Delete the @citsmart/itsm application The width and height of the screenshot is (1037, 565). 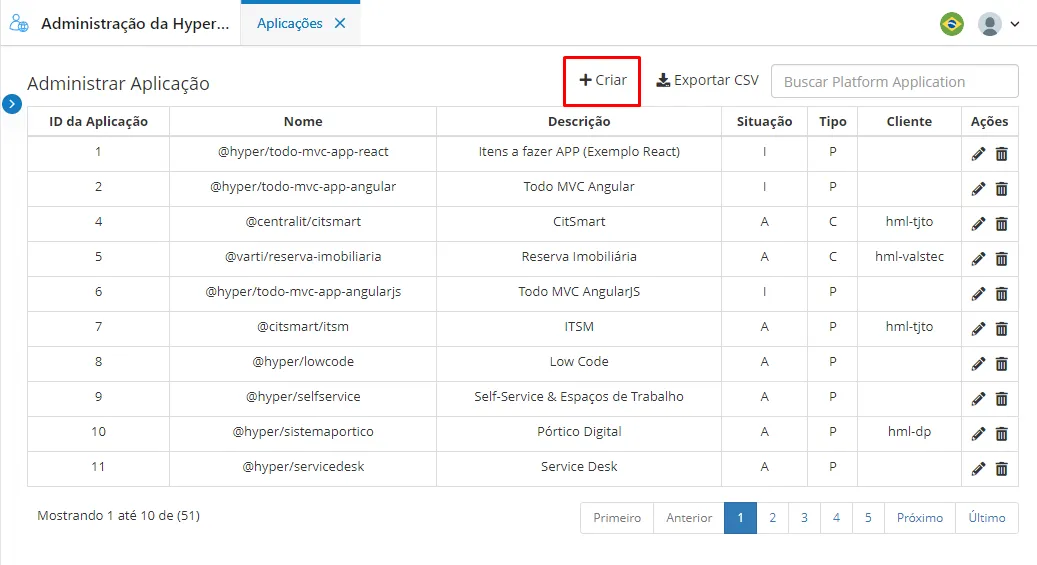pos(1001,329)
